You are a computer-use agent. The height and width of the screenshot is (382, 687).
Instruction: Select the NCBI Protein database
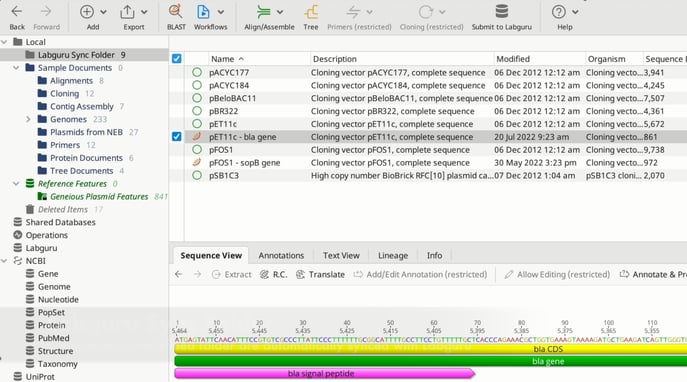tap(51, 325)
